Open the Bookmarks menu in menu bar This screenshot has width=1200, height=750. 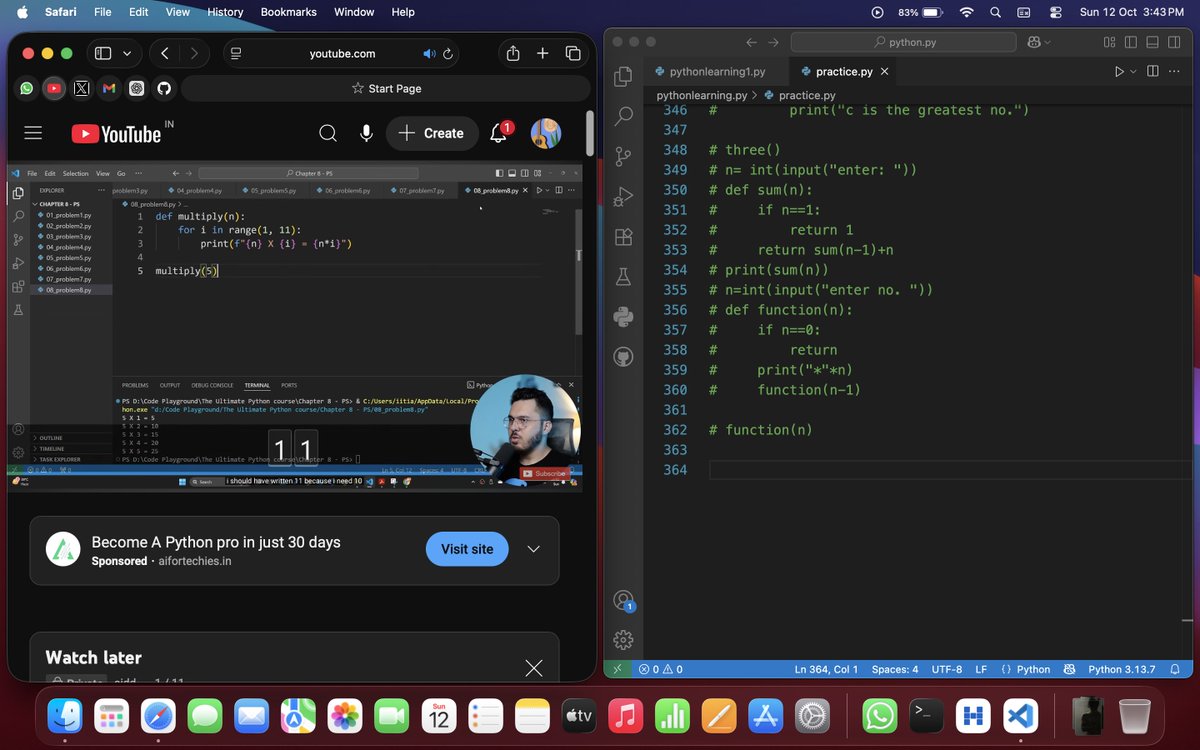tap(288, 12)
